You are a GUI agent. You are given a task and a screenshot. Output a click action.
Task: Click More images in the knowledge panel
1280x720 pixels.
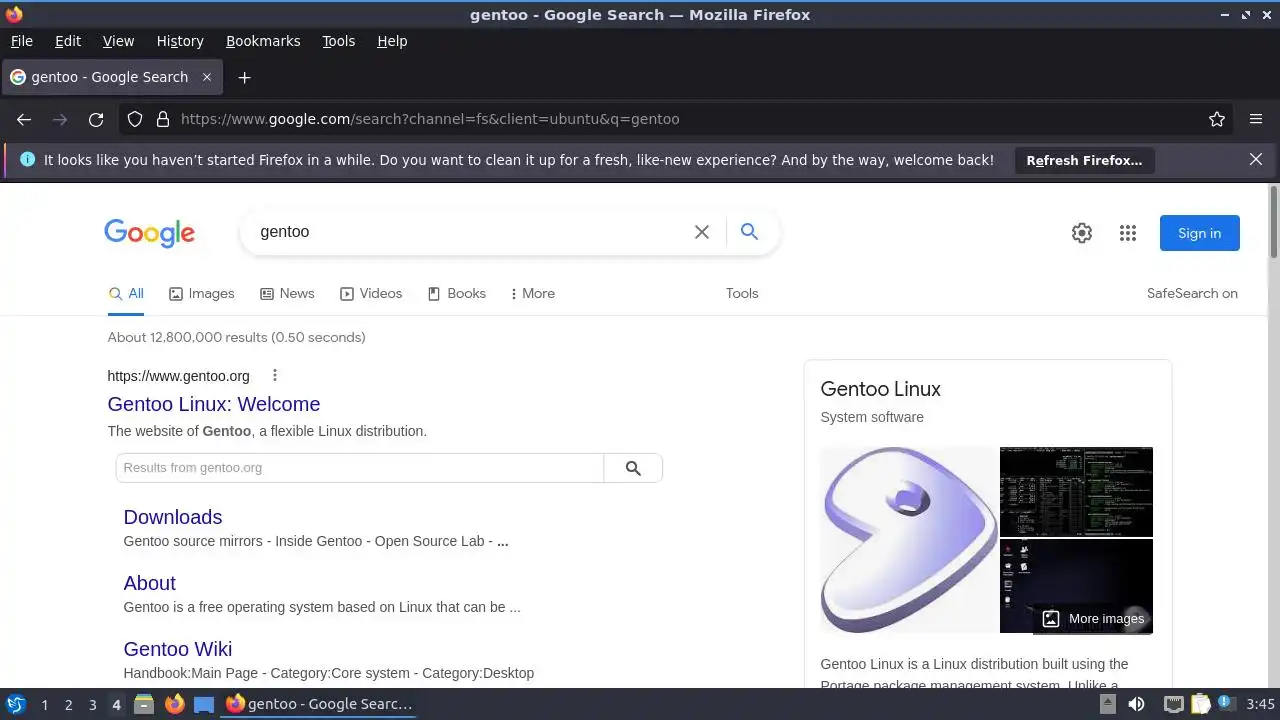tap(1093, 619)
